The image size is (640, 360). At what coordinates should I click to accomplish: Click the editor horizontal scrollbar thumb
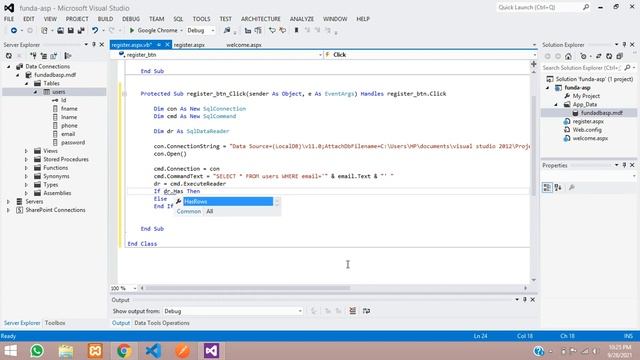[248, 288]
